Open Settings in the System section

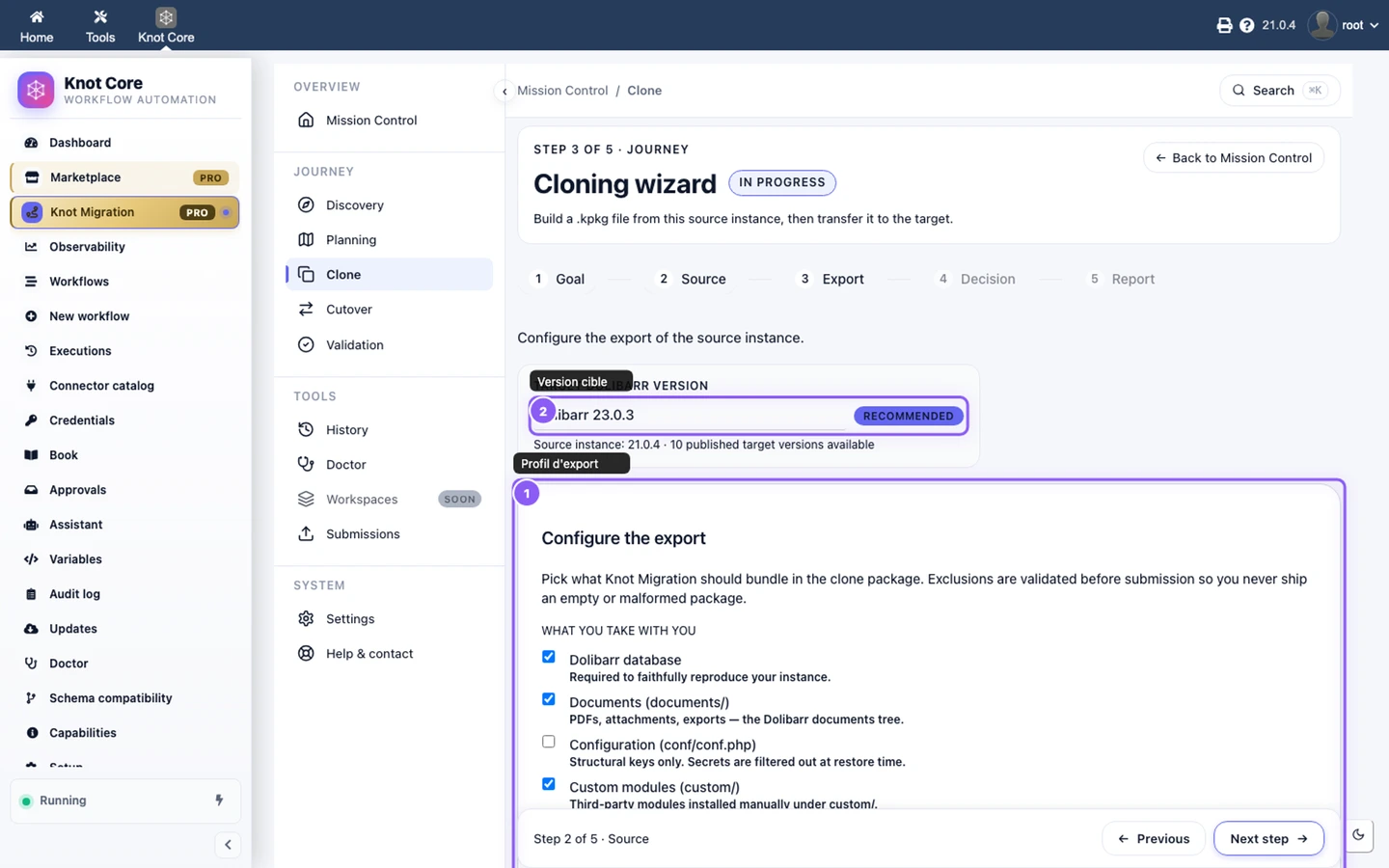[x=390, y=619]
